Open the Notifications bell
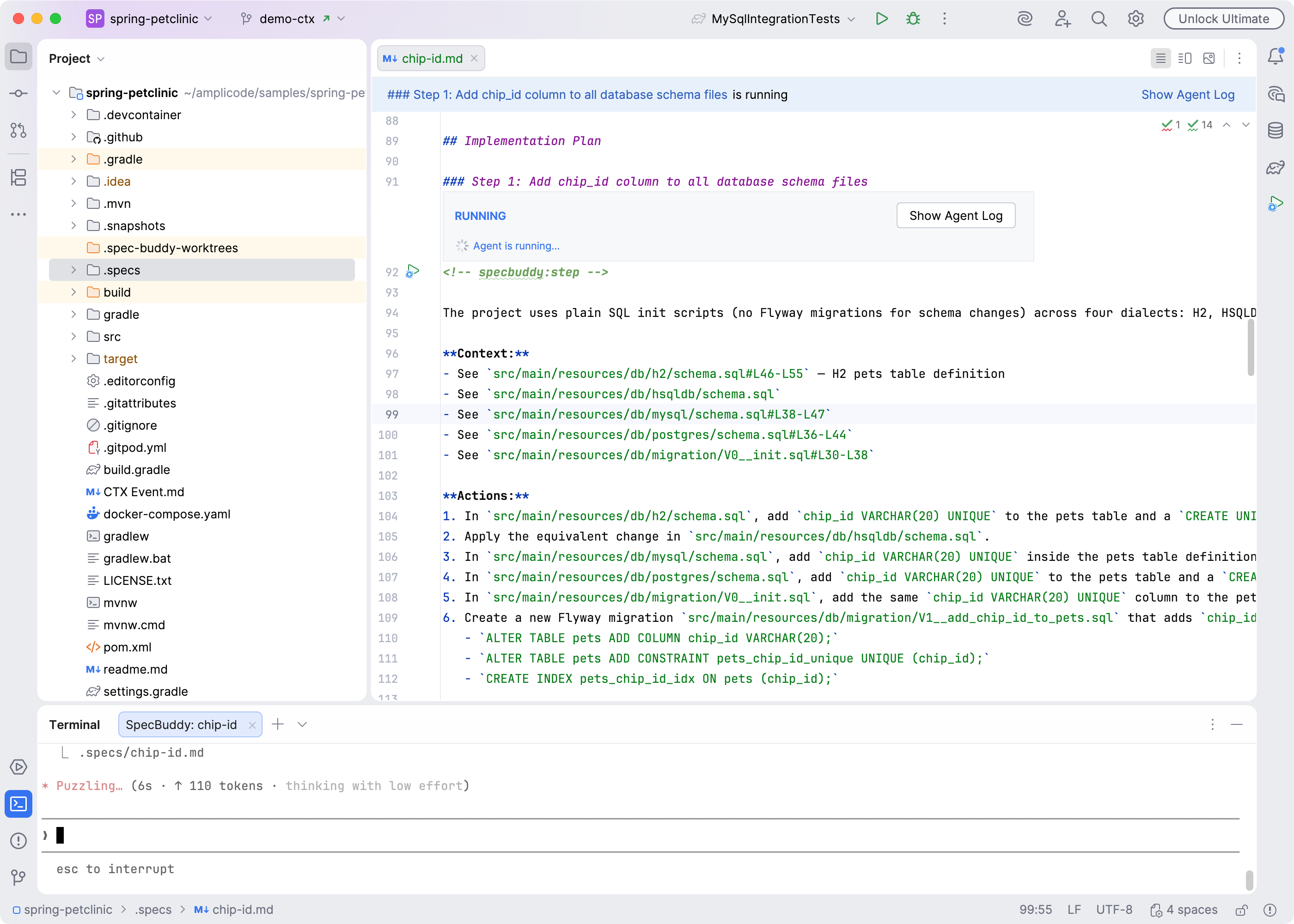This screenshot has width=1294, height=924. (x=1275, y=56)
